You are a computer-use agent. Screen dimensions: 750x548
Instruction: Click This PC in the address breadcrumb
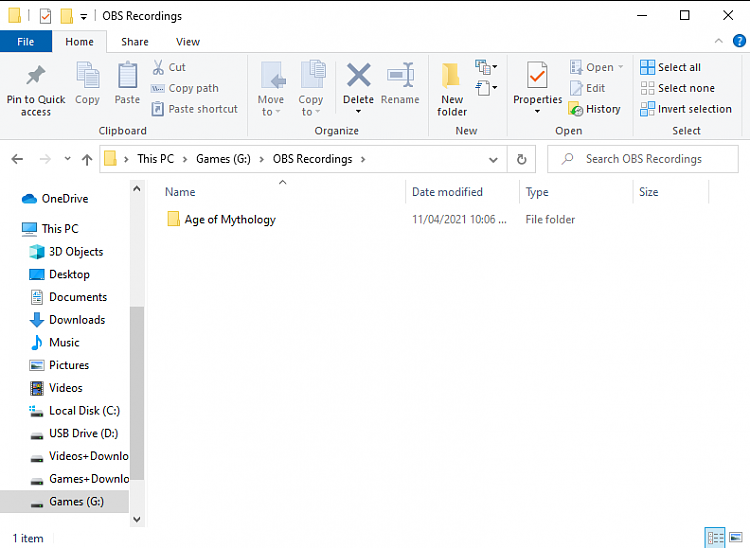tap(155, 159)
